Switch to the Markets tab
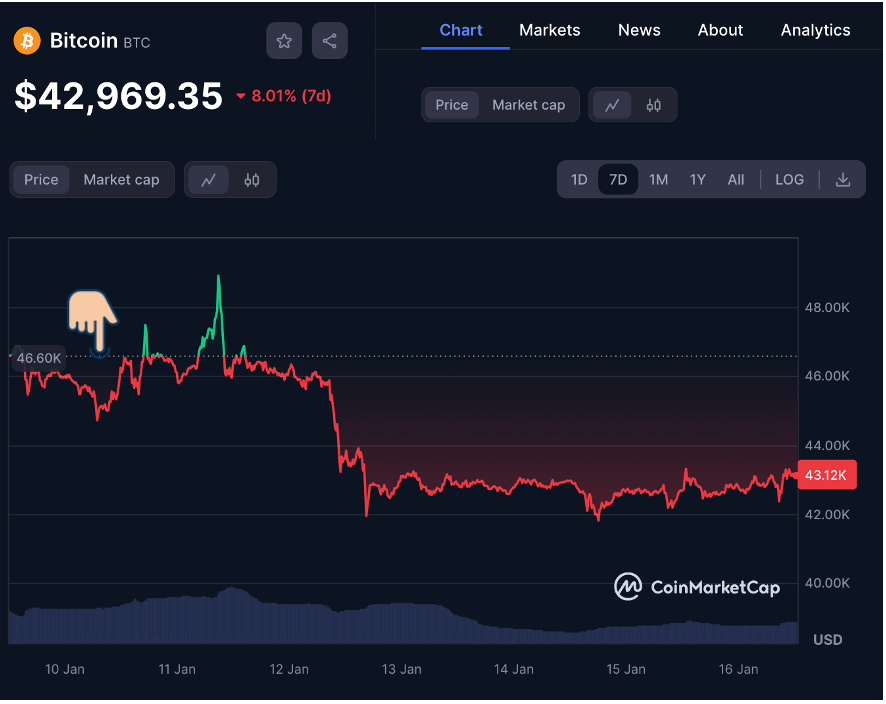 coord(550,30)
